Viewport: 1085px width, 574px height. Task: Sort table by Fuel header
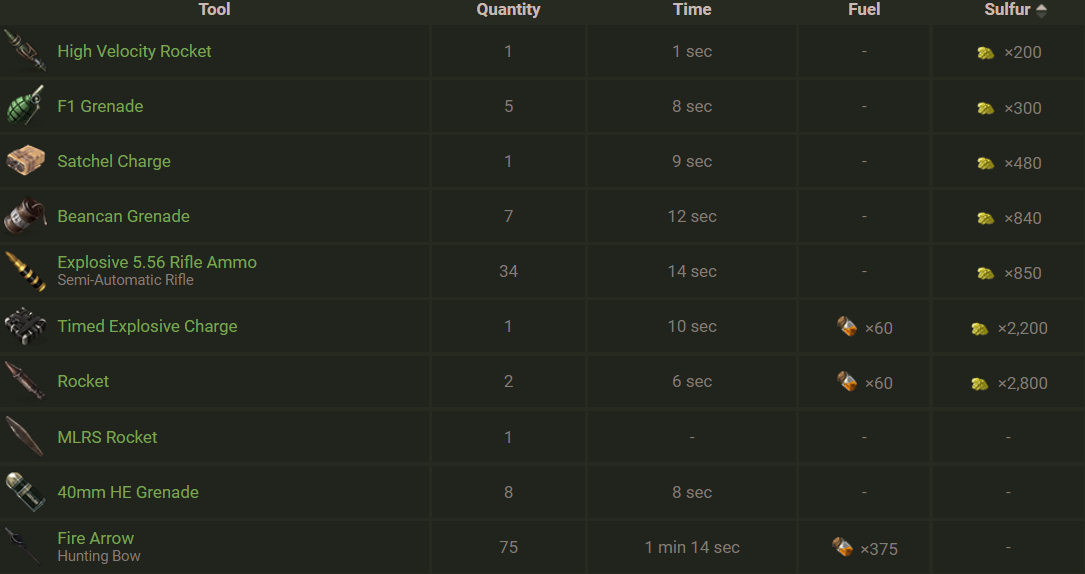pos(864,10)
